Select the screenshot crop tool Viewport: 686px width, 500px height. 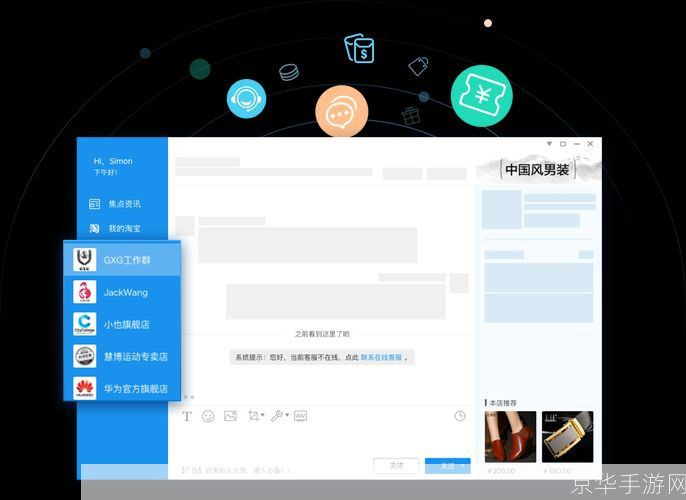[253, 416]
